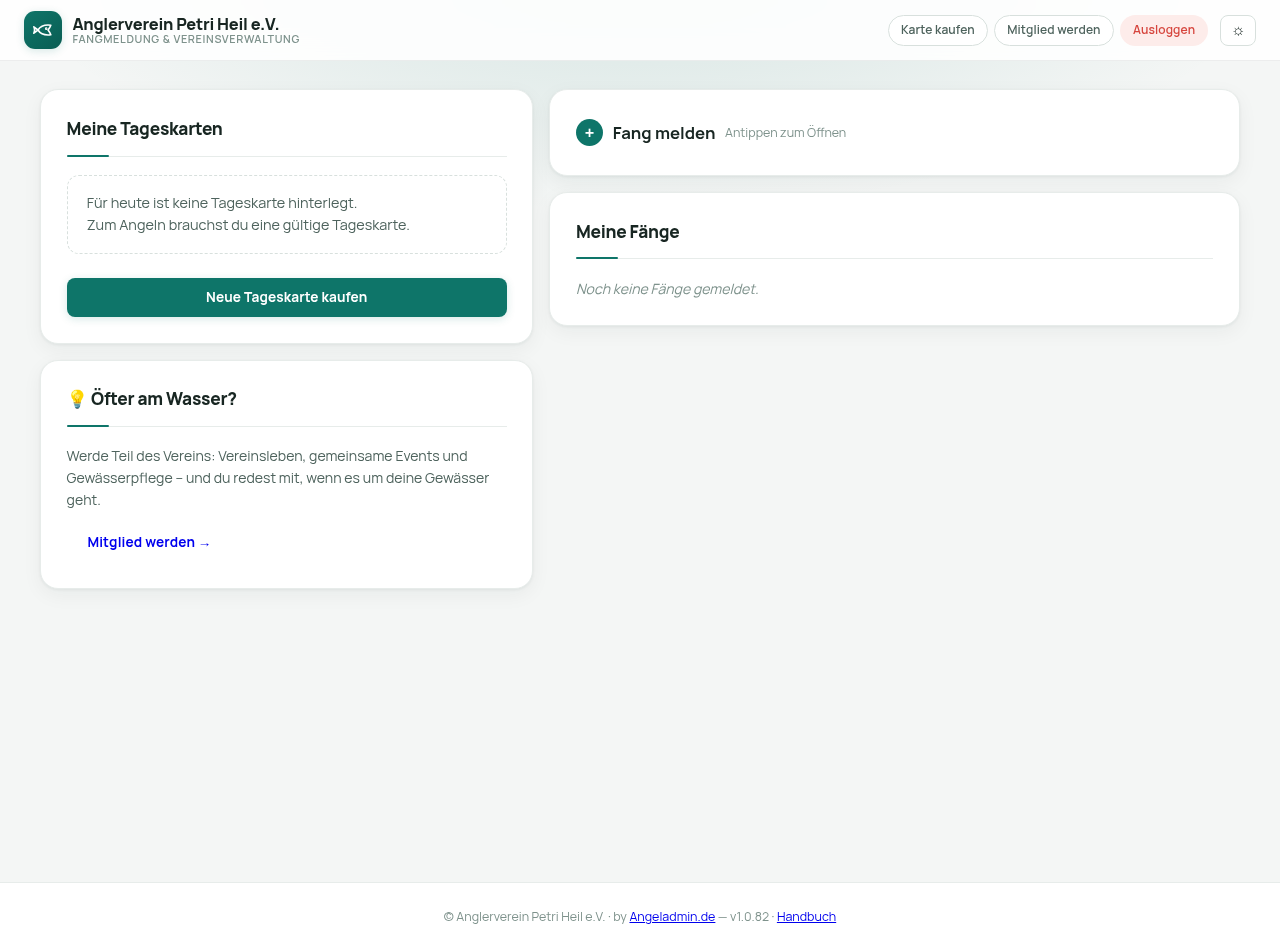Select the Meine Fänge heading
The image size is (1280, 950).
(628, 232)
